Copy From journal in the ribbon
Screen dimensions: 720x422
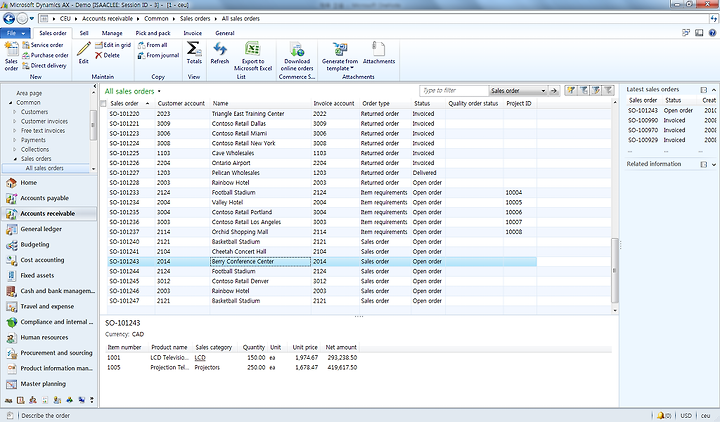tap(158, 55)
